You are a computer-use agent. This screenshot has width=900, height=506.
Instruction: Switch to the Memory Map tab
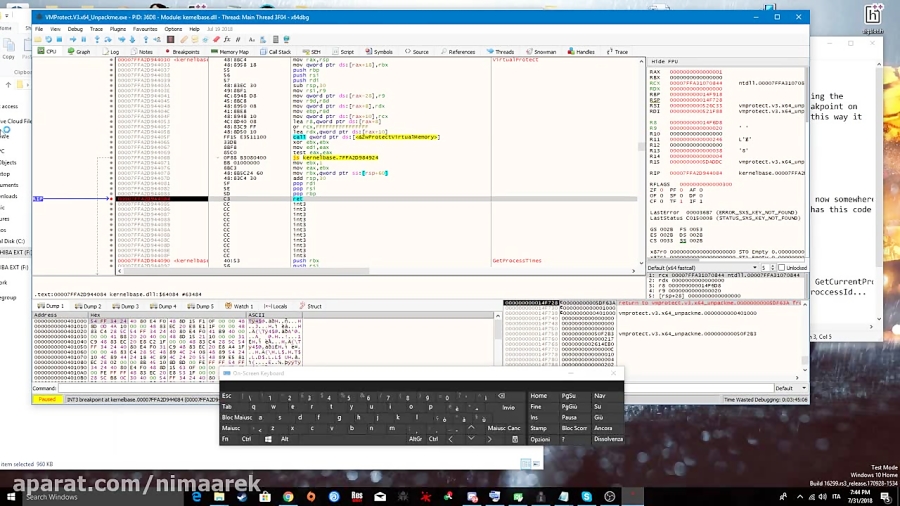tap(230, 52)
